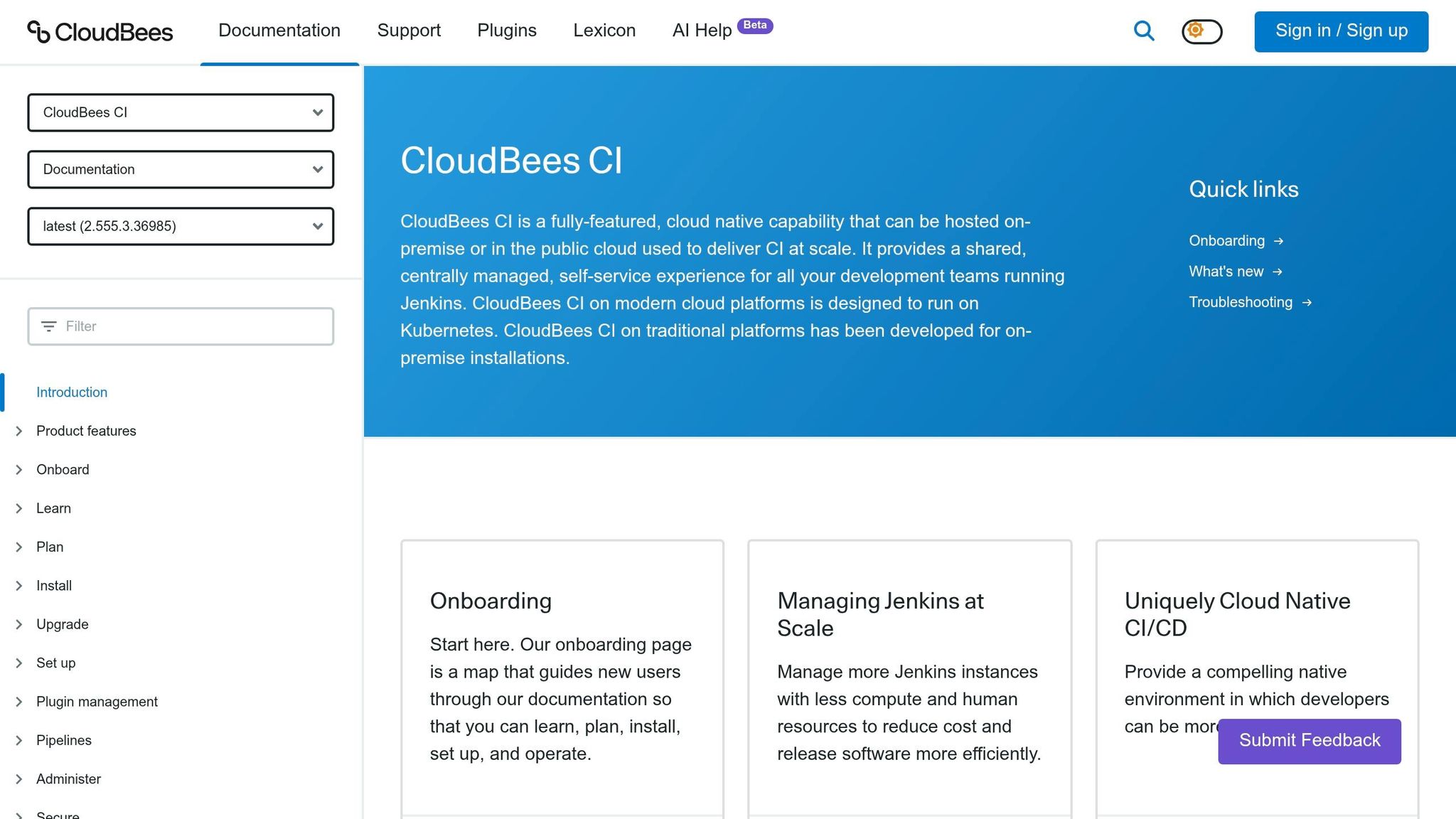
Task: Click the Sign in / Sign up button
Action: (1341, 31)
